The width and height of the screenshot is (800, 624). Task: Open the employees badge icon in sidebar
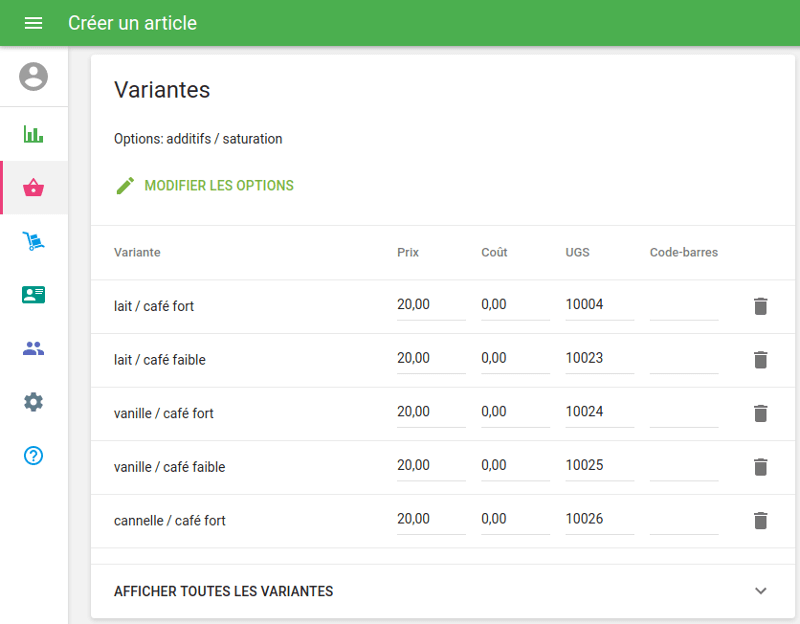point(33,294)
